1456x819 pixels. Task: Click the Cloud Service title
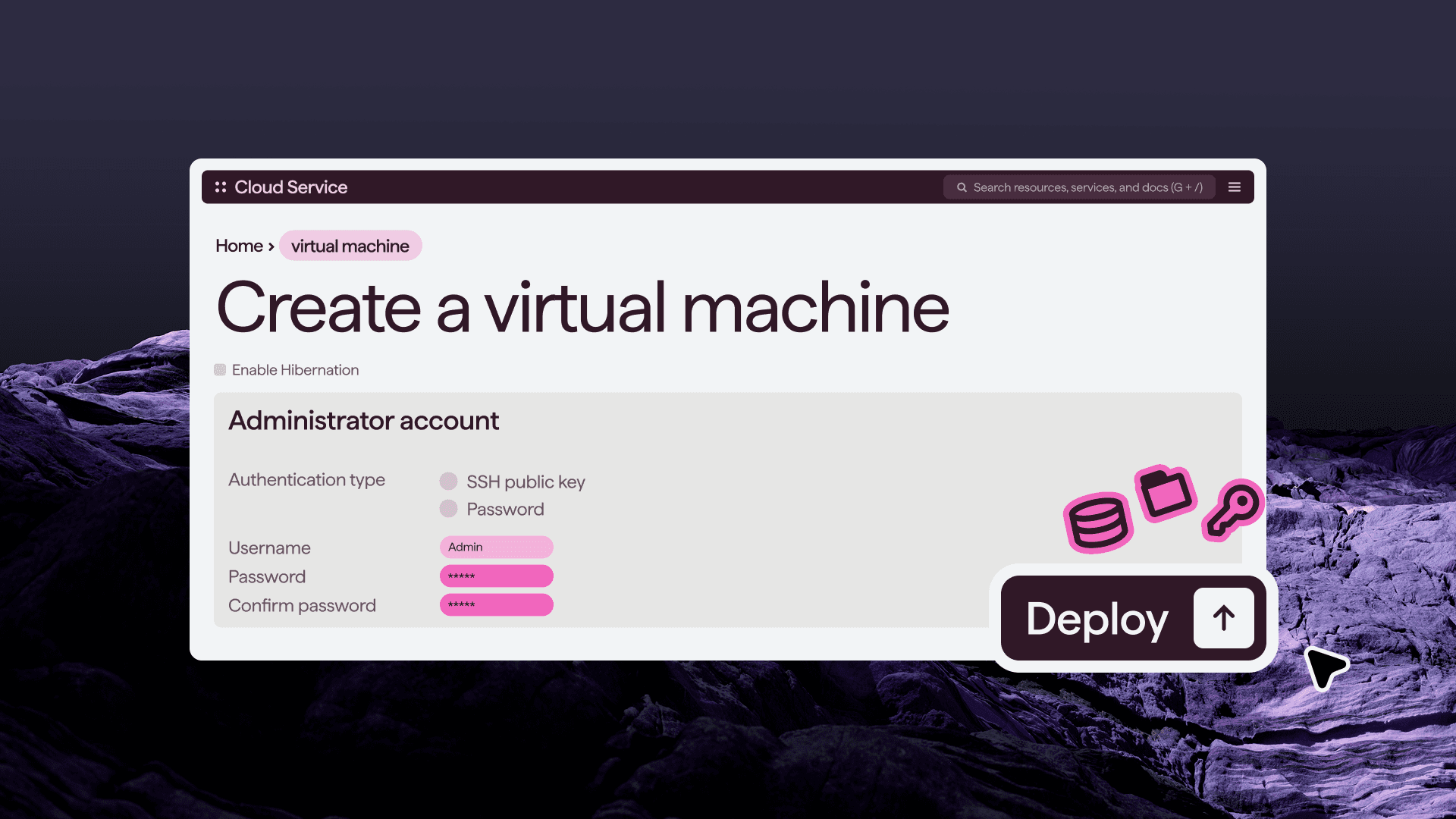coord(290,187)
